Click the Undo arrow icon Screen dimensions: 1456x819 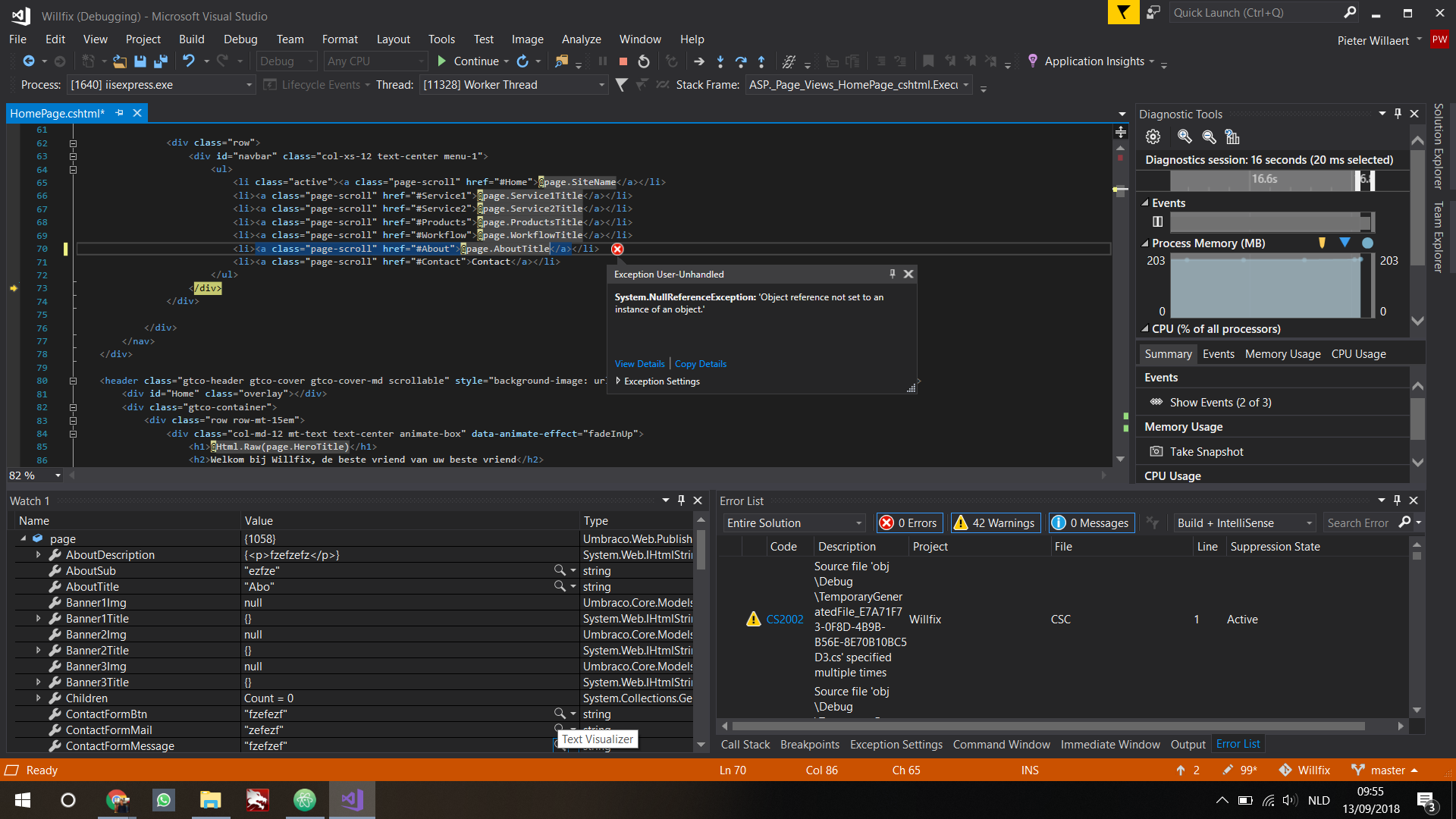pyautogui.click(x=189, y=61)
